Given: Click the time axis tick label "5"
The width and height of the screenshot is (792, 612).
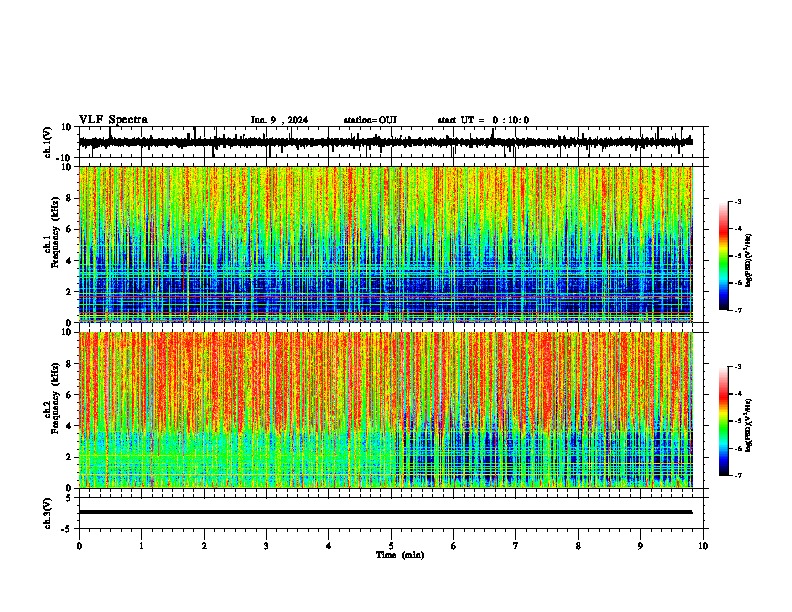Looking at the screenshot, I should click(391, 546).
